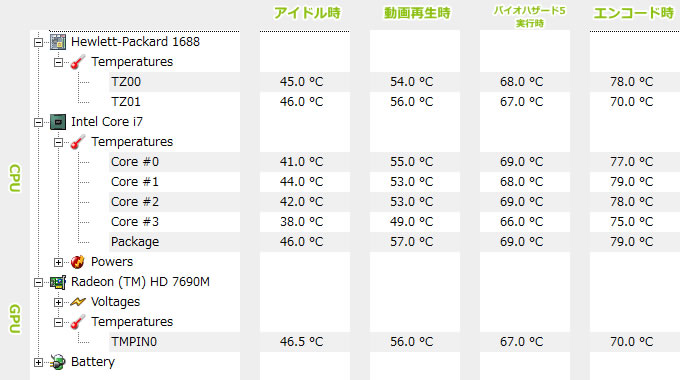This screenshot has width=680, height=380.
Task: Select the Core #0 row
Action: [x=174, y=162]
